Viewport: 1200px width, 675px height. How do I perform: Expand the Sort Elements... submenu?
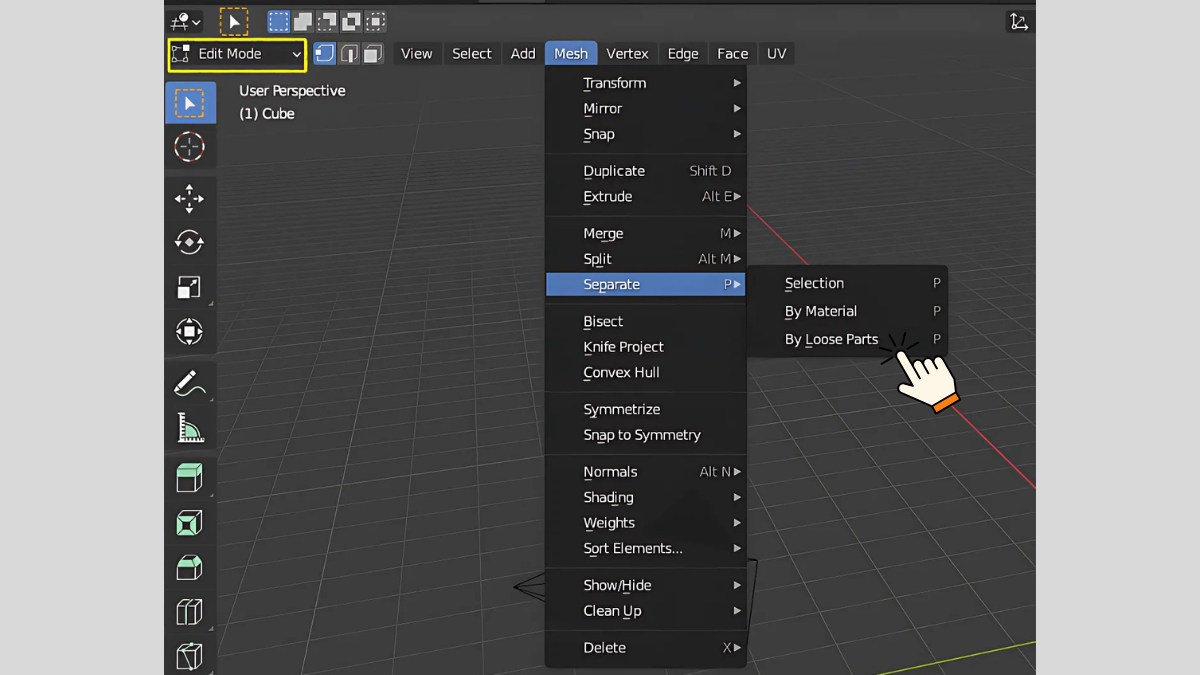(x=646, y=549)
